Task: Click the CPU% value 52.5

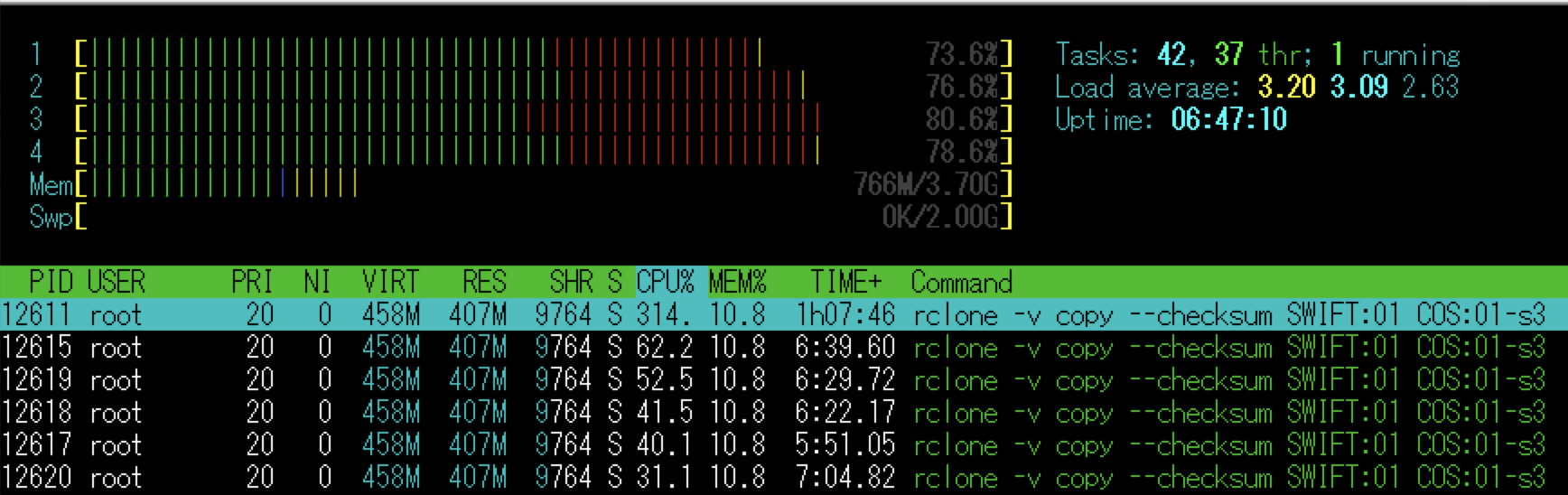Action: tap(665, 380)
